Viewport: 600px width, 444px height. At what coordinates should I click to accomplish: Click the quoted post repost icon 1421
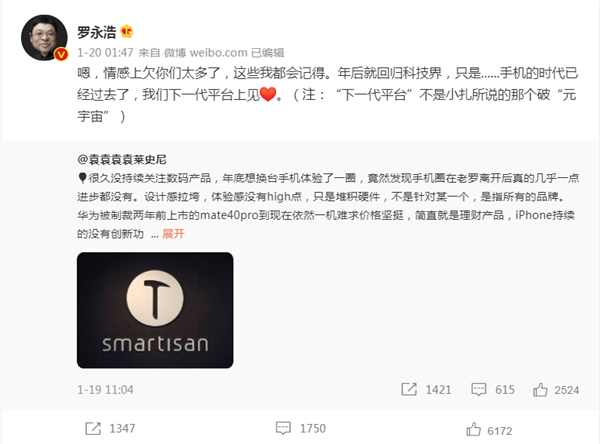(x=409, y=389)
